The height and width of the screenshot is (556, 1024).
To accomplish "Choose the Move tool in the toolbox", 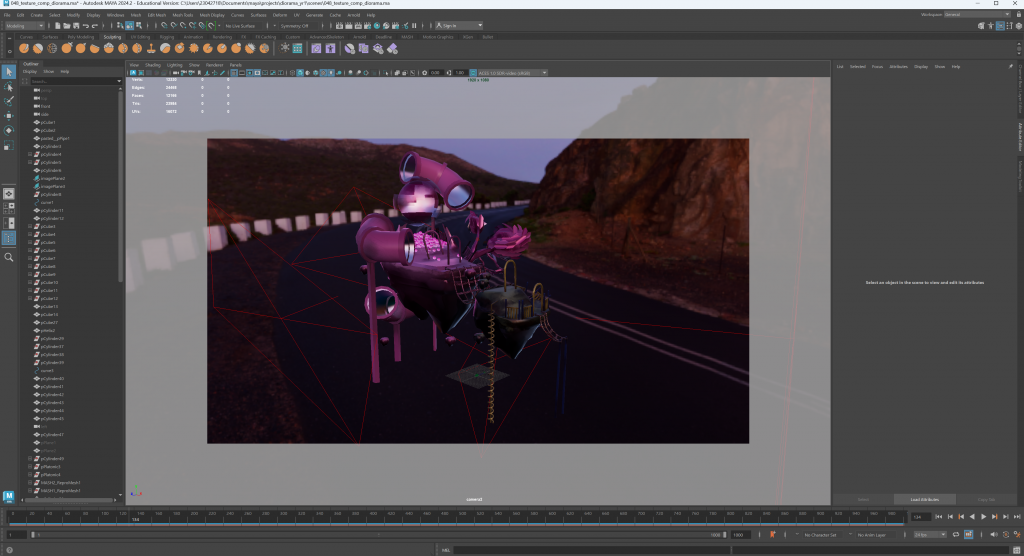I will click(x=8, y=116).
